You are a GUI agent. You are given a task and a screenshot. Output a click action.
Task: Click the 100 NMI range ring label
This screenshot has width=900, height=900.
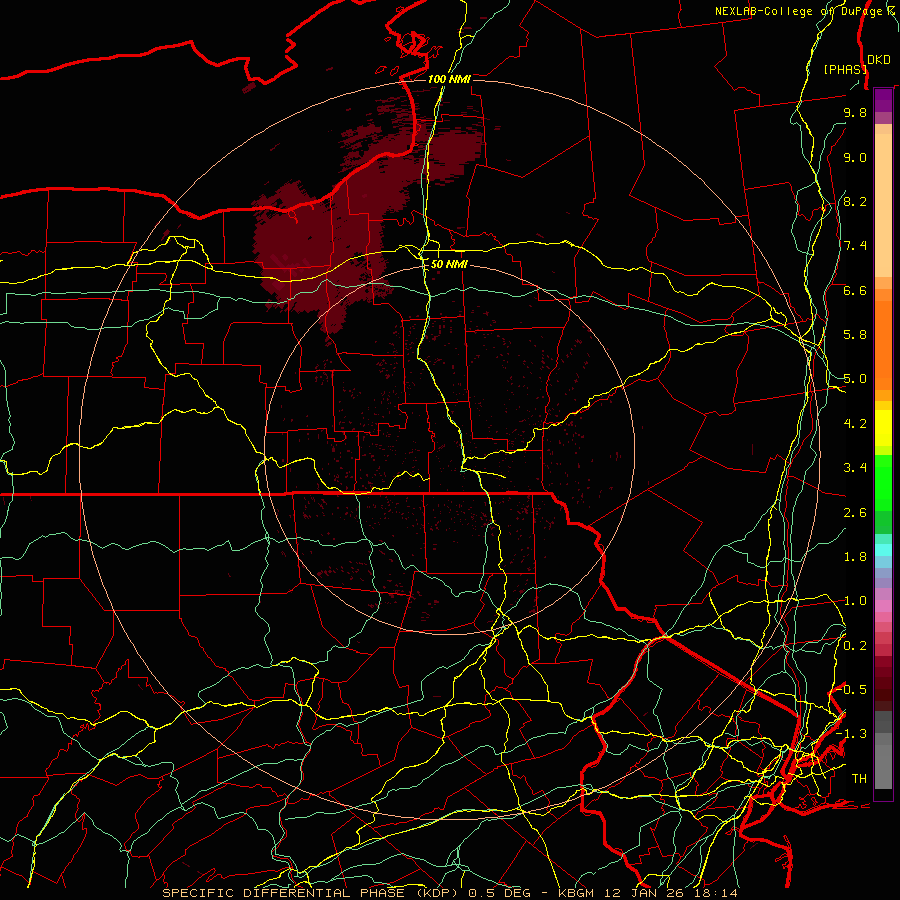[449, 79]
